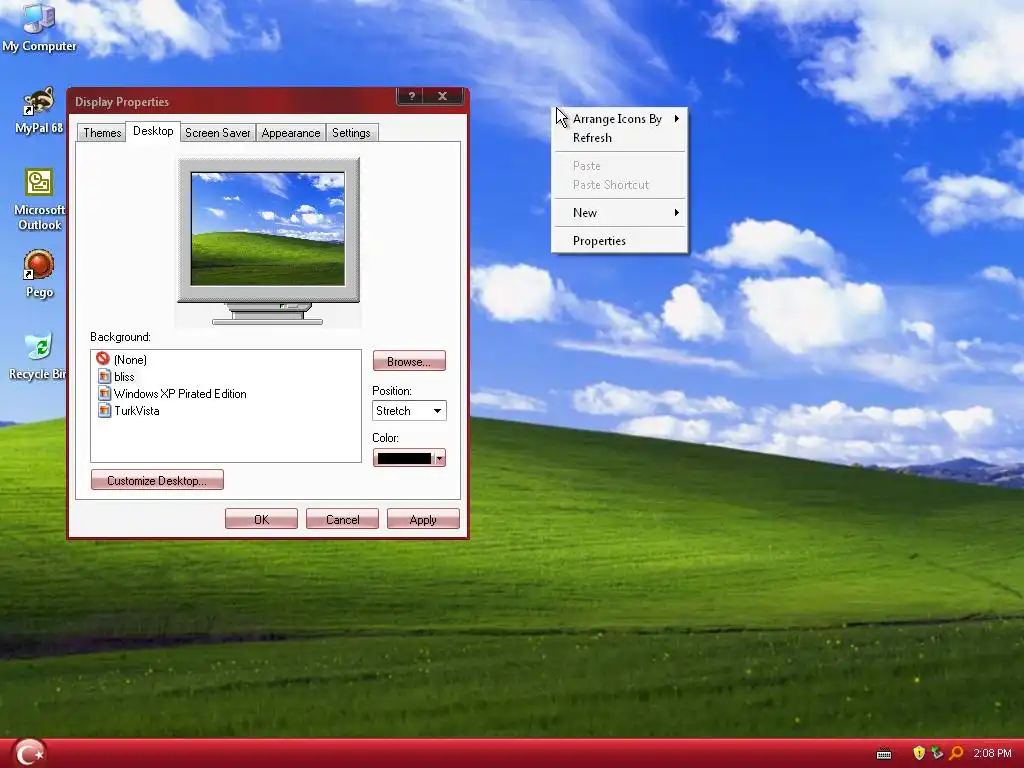Select the Pego desktop shortcut

tap(39, 274)
